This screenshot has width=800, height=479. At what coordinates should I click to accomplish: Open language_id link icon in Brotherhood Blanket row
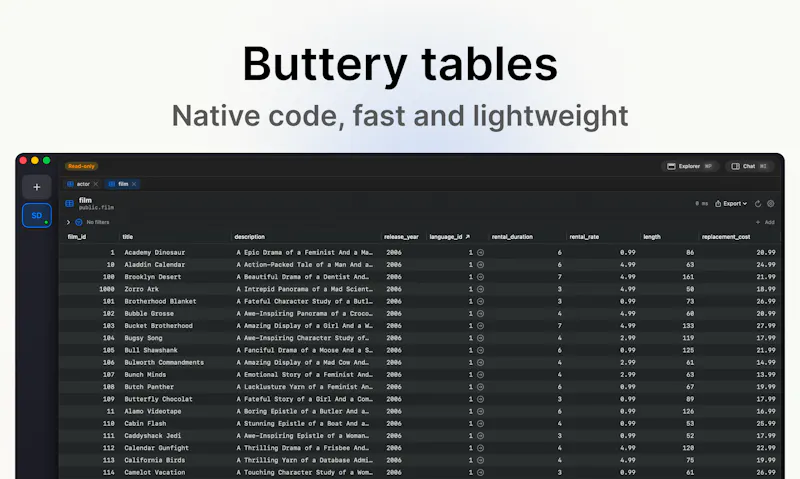pyautogui.click(x=480, y=301)
